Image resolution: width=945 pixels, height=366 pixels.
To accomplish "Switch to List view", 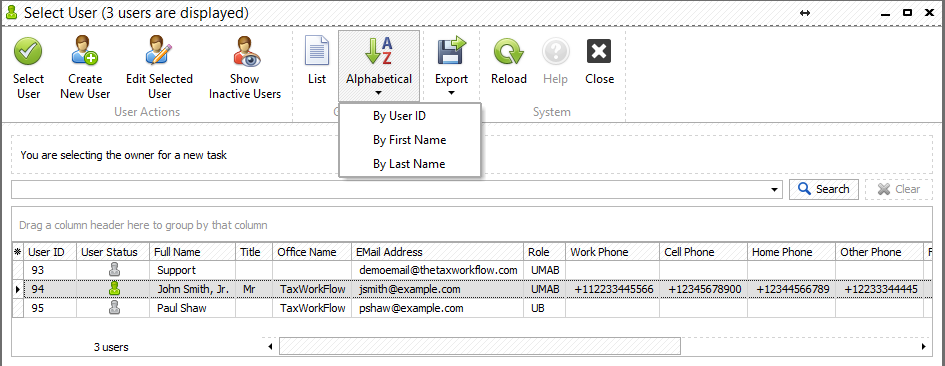I will click(317, 60).
